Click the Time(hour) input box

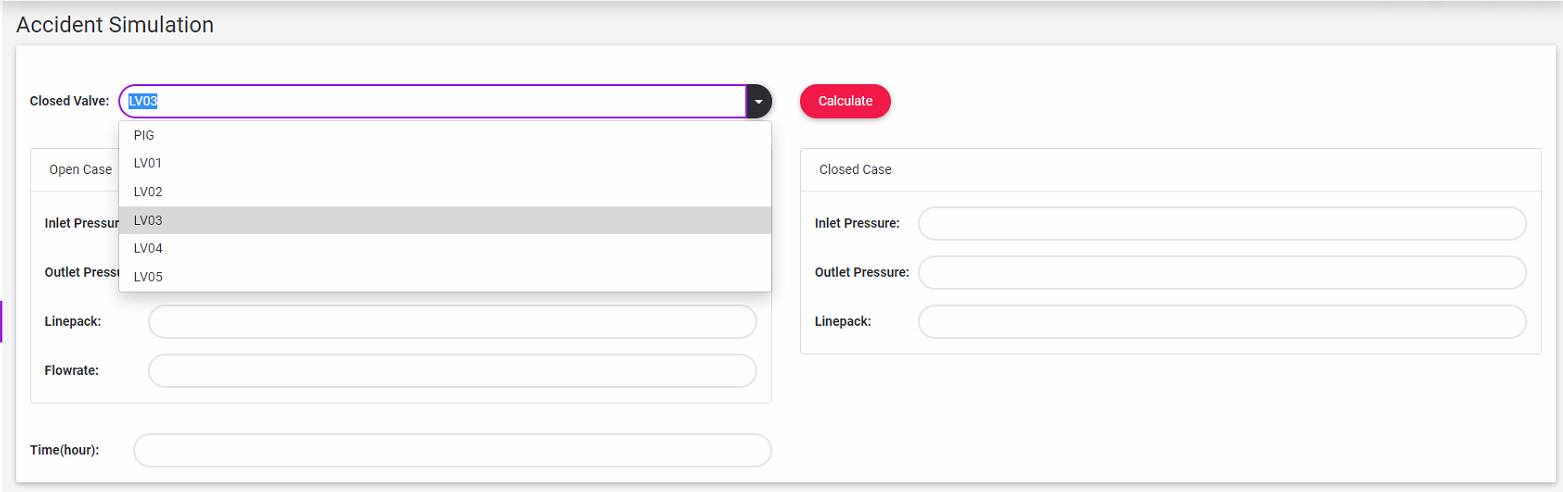[x=452, y=450]
